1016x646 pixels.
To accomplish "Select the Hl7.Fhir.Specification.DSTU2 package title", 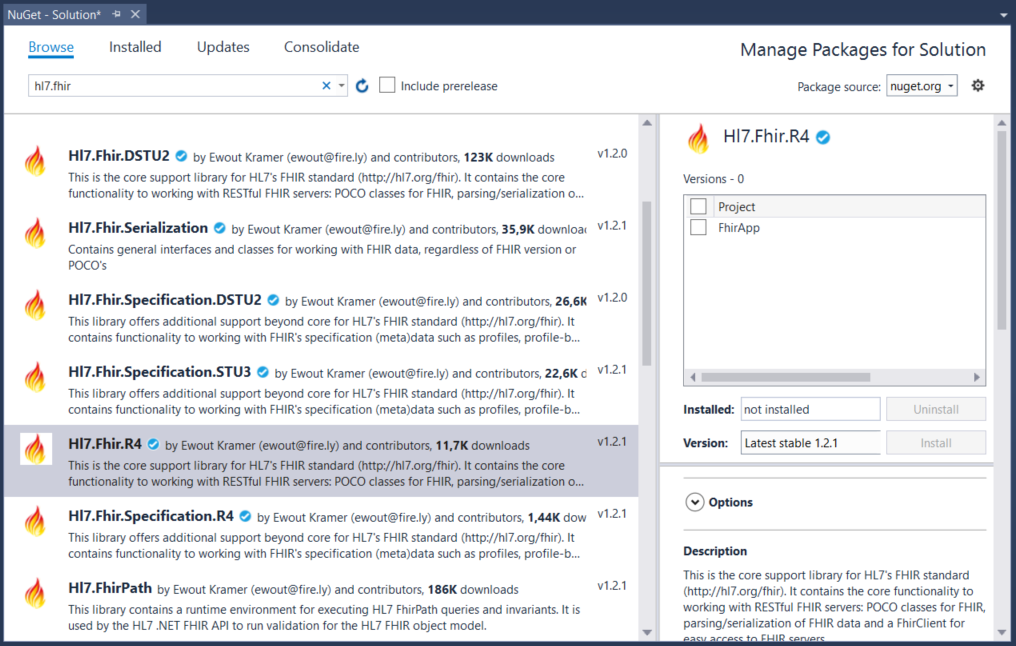I will [165, 300].
